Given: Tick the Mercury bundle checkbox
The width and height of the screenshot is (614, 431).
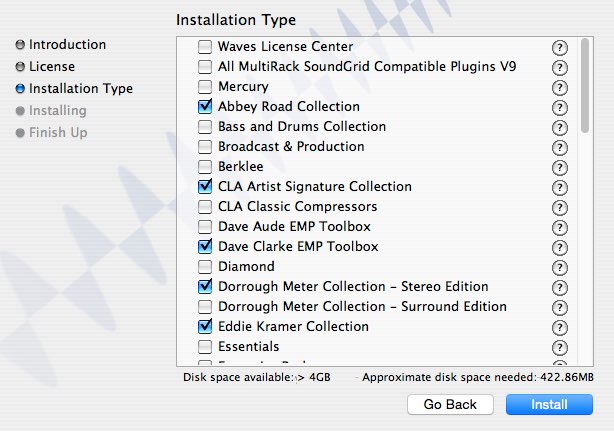Looking at the screenshot, I should pos(205,87).
